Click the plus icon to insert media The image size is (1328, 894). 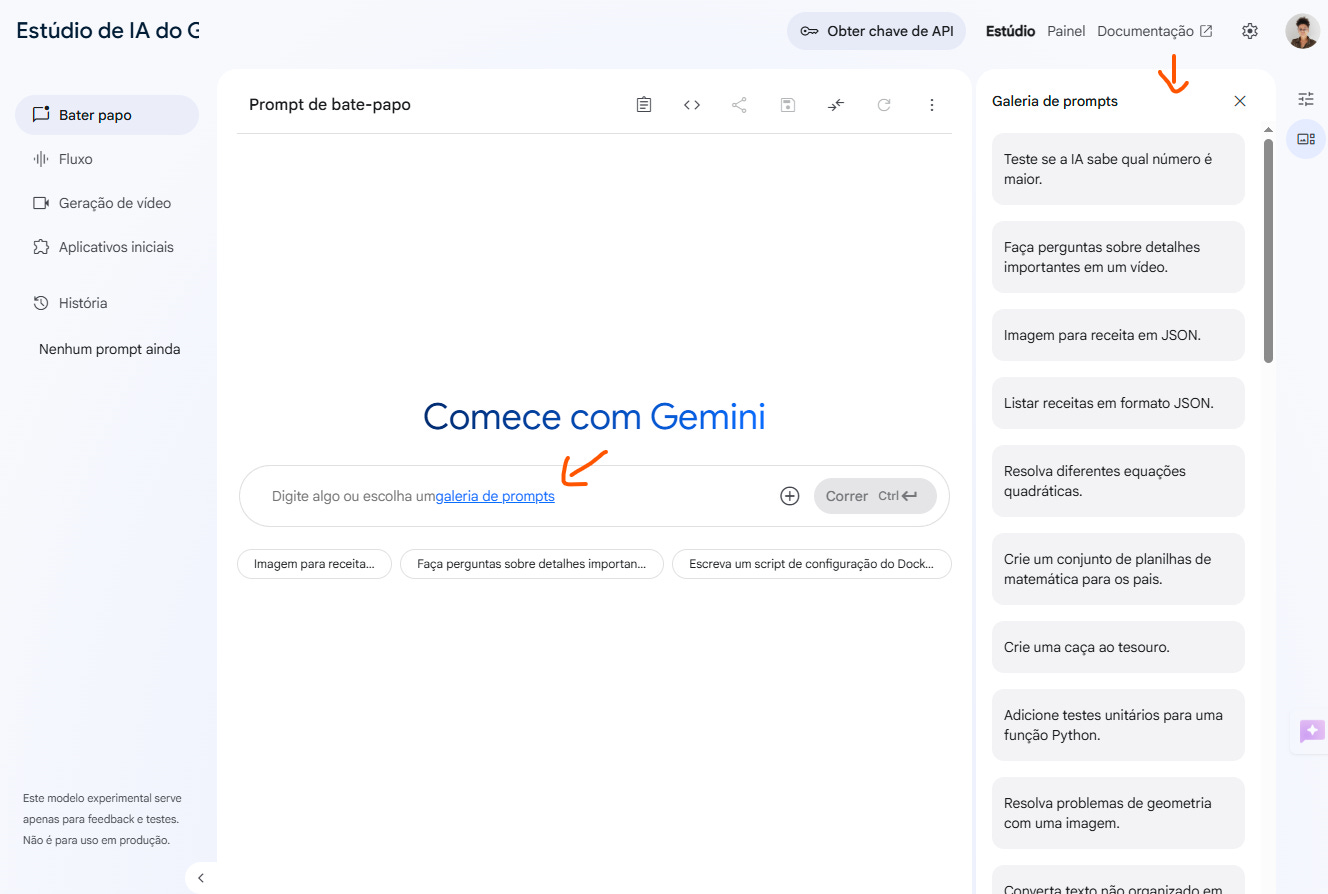790,496
